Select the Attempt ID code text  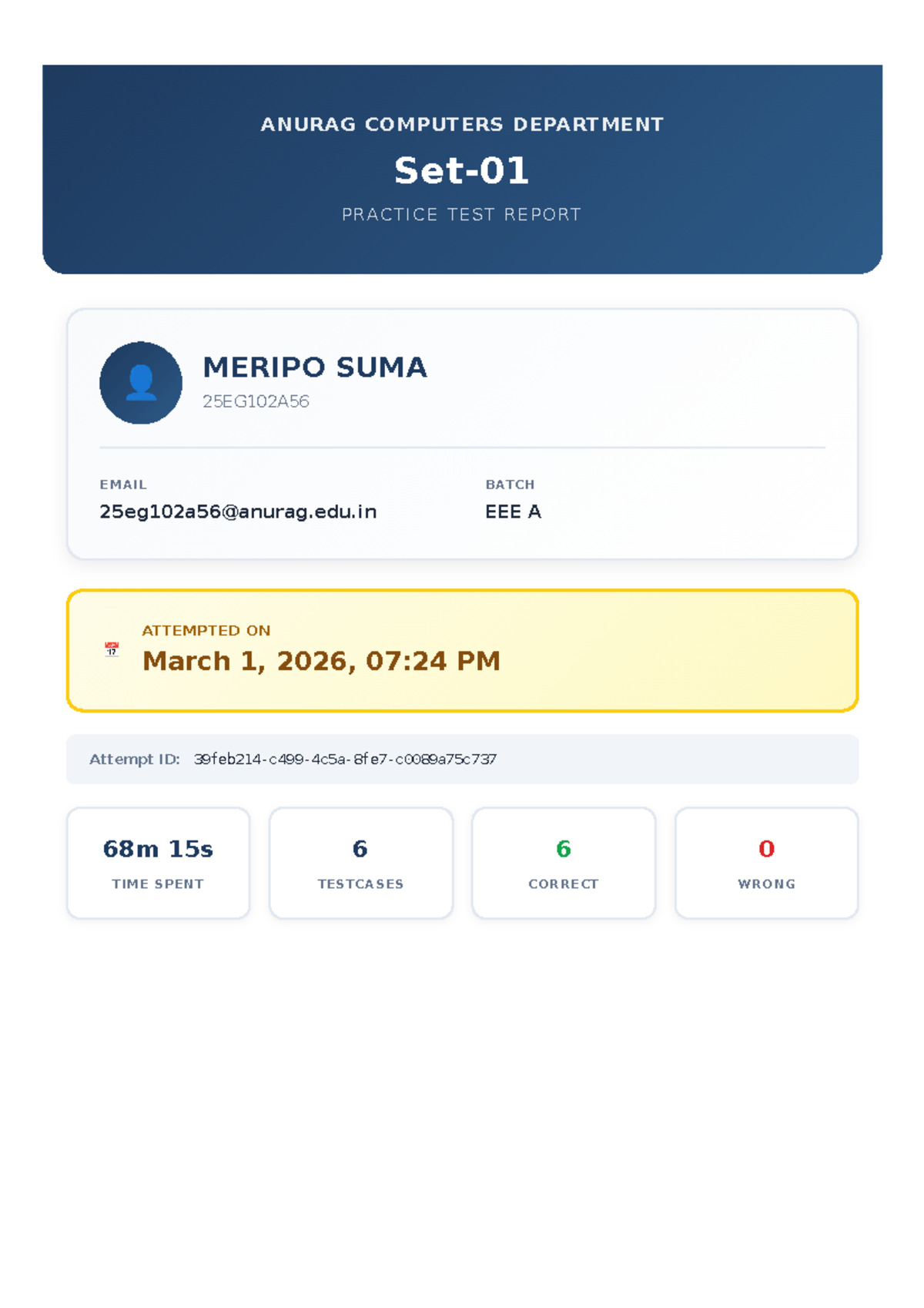[x=345, y=760]
